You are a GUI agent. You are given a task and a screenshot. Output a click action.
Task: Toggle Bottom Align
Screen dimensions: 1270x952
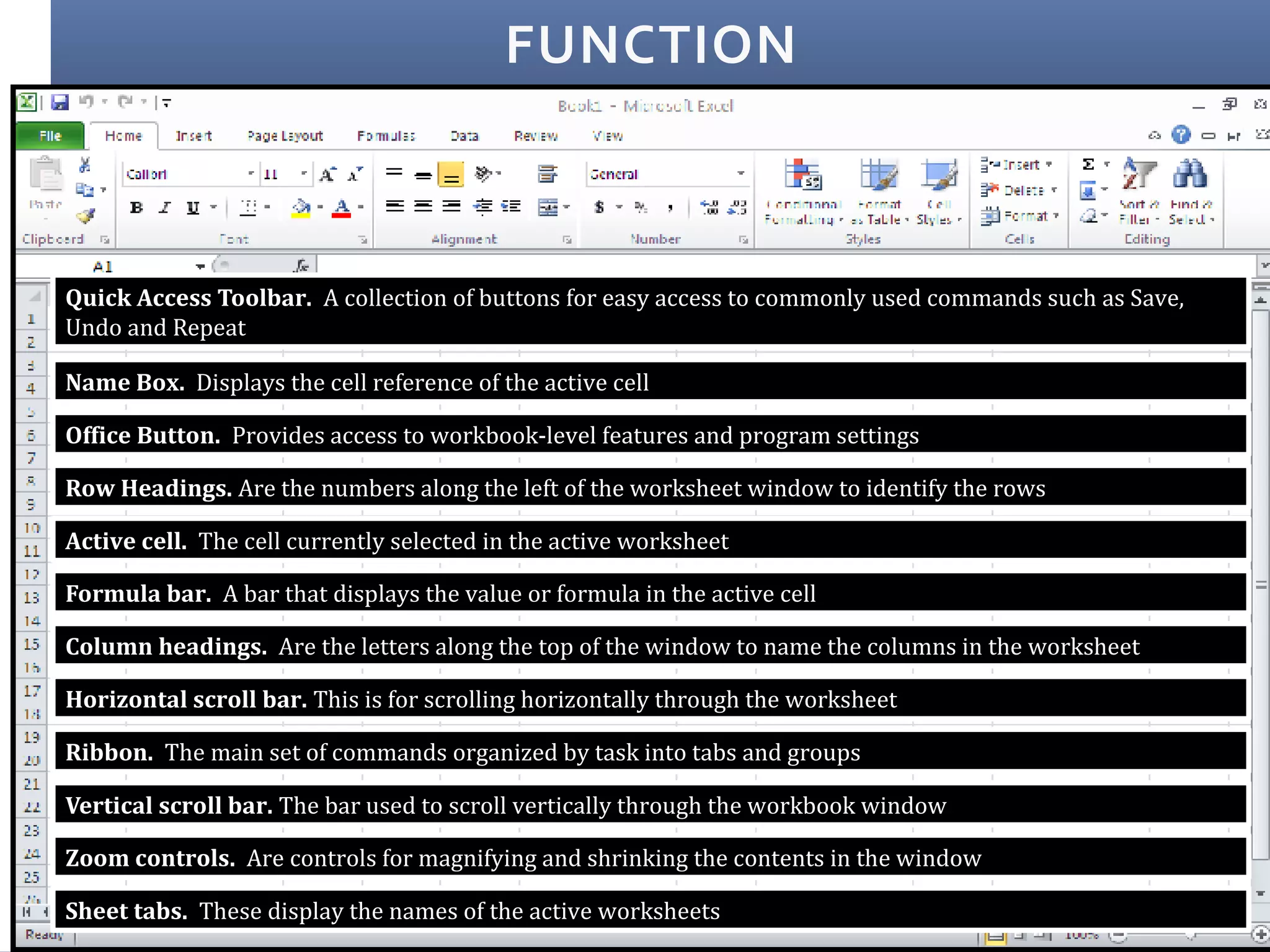tap(451, 174)
